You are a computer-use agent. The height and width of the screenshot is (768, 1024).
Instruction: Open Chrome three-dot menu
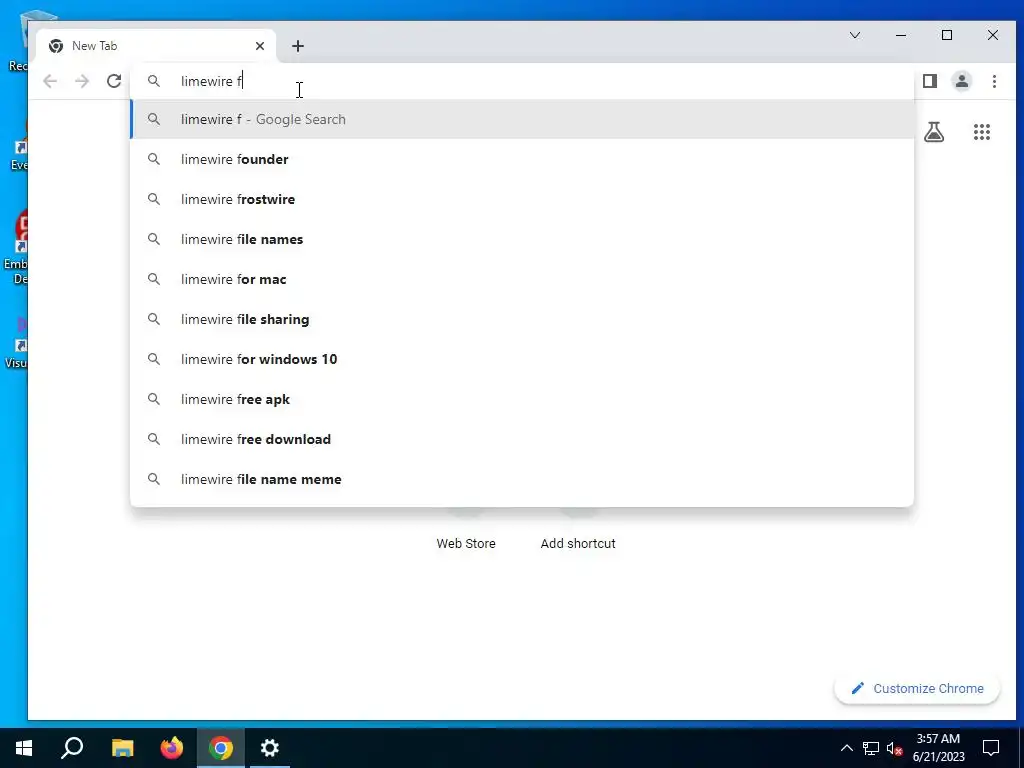pos(994,81)
